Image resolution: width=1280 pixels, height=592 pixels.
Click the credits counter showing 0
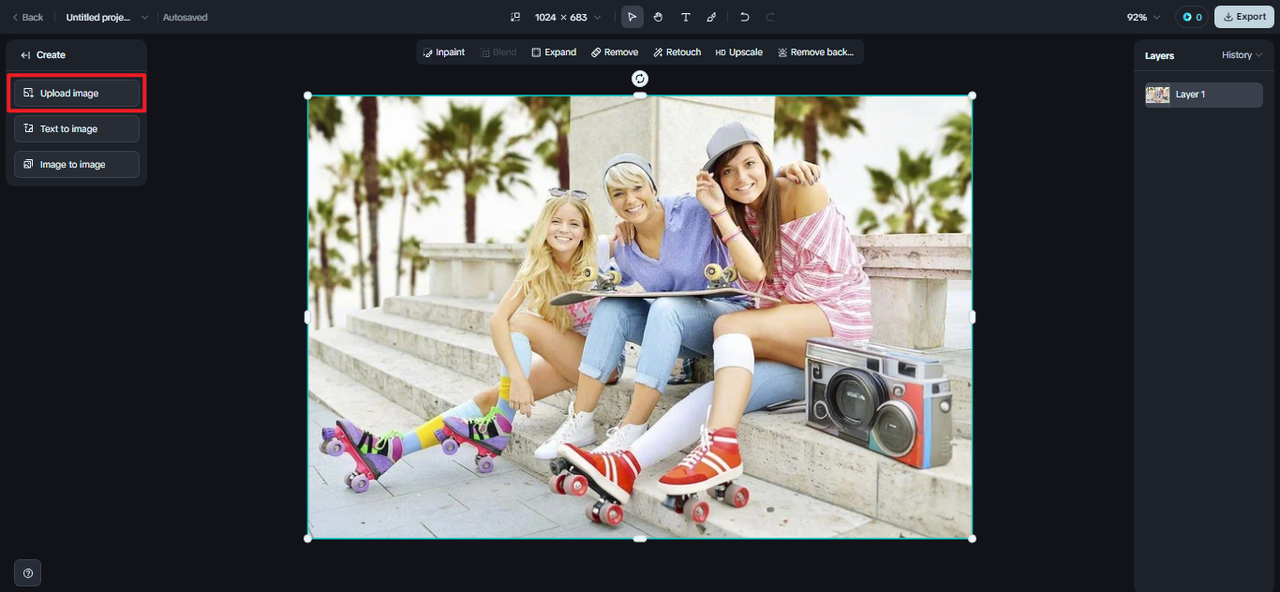(1192, 17)
